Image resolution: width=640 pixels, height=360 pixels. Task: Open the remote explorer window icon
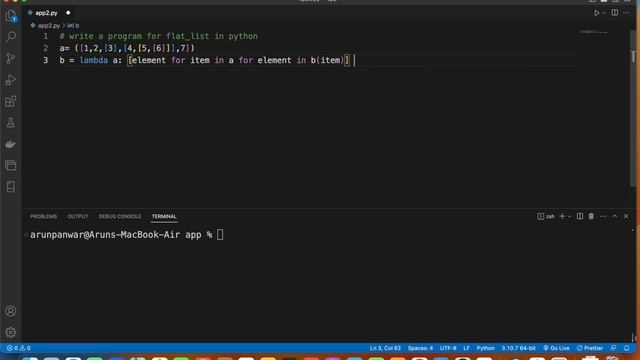pos(11,165)
